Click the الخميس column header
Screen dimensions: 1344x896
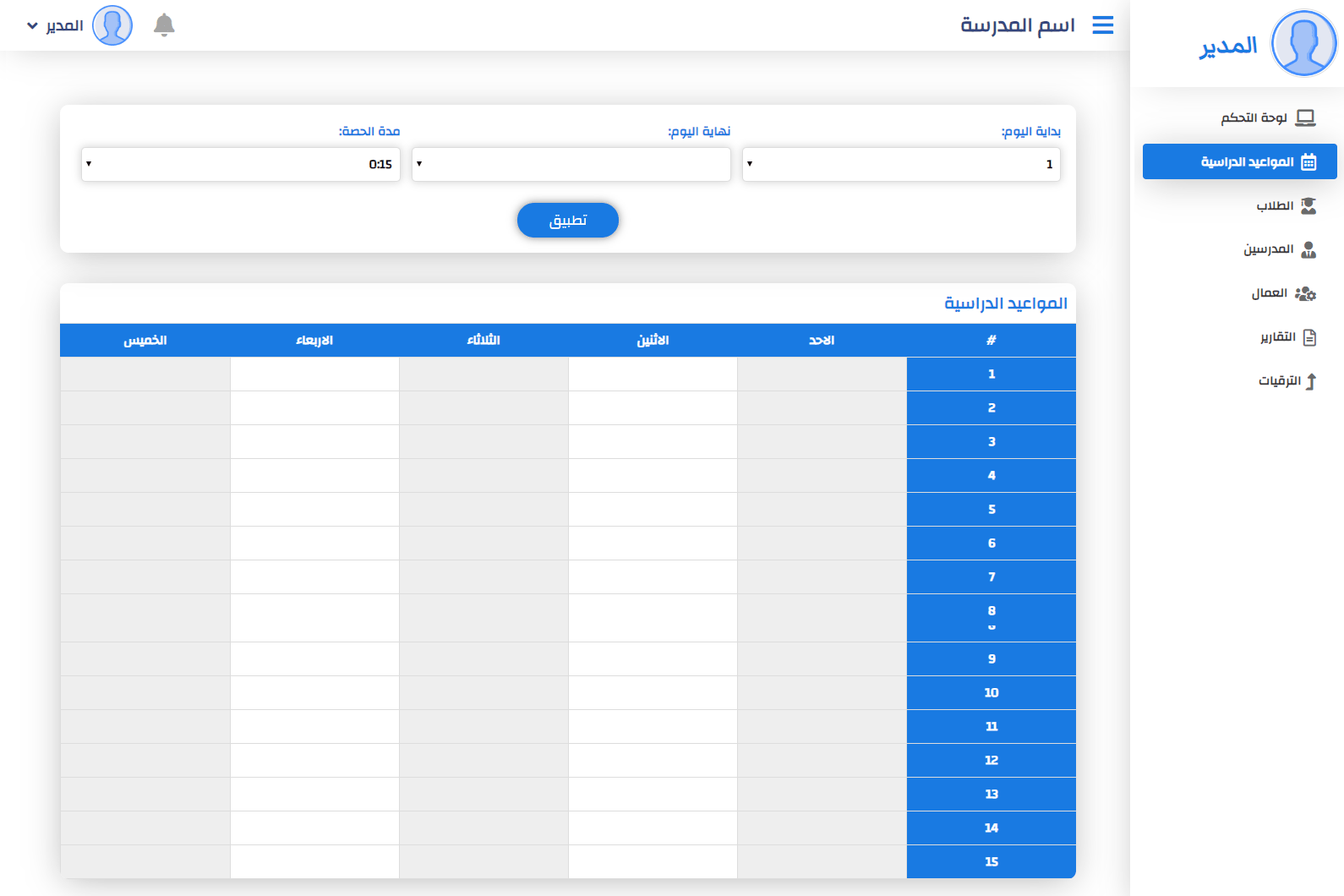point(145,340)
